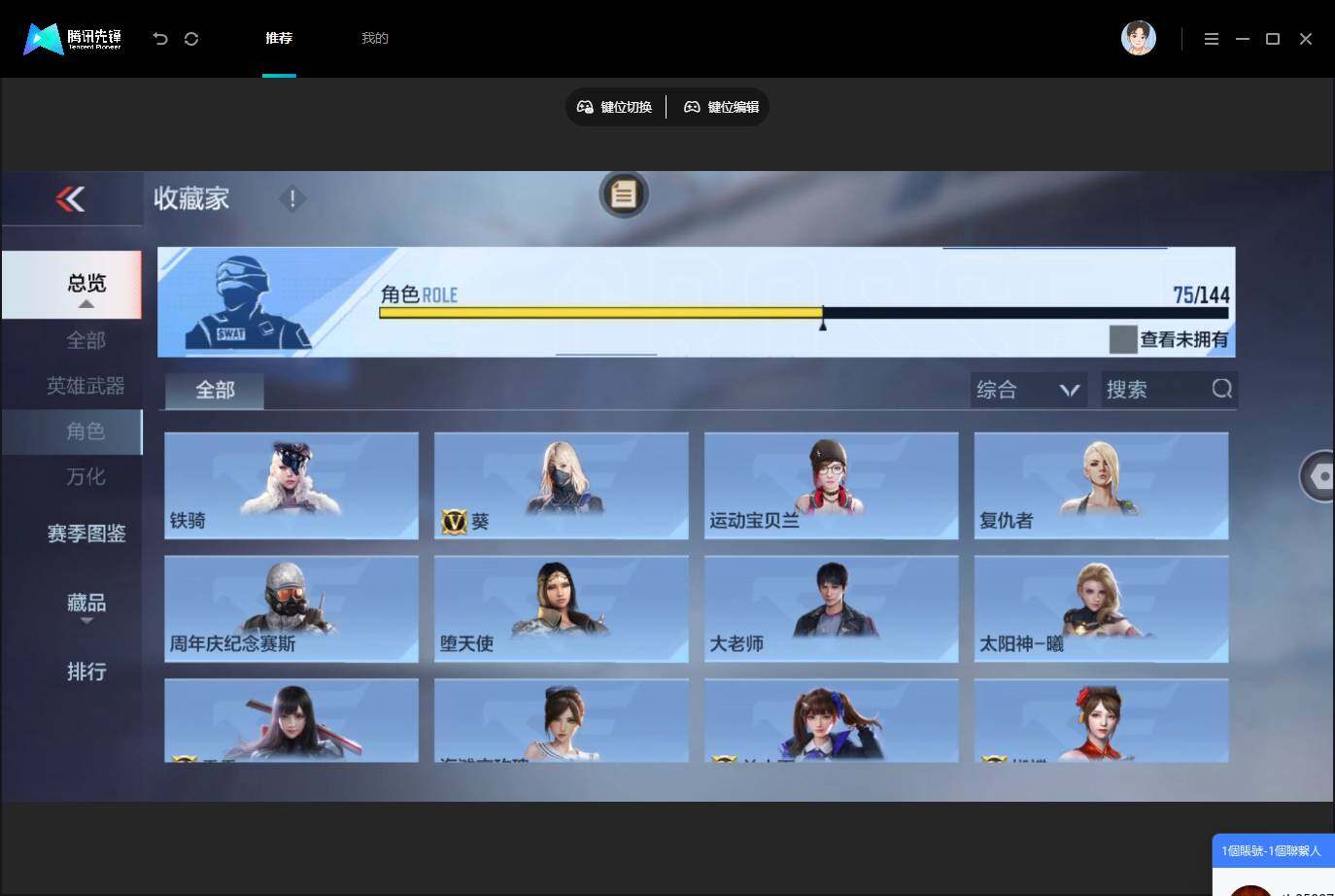This screenshot has height=896, width=1335.
Task: Click the 键位编辑 gamepad button
Action: (721, 107)
